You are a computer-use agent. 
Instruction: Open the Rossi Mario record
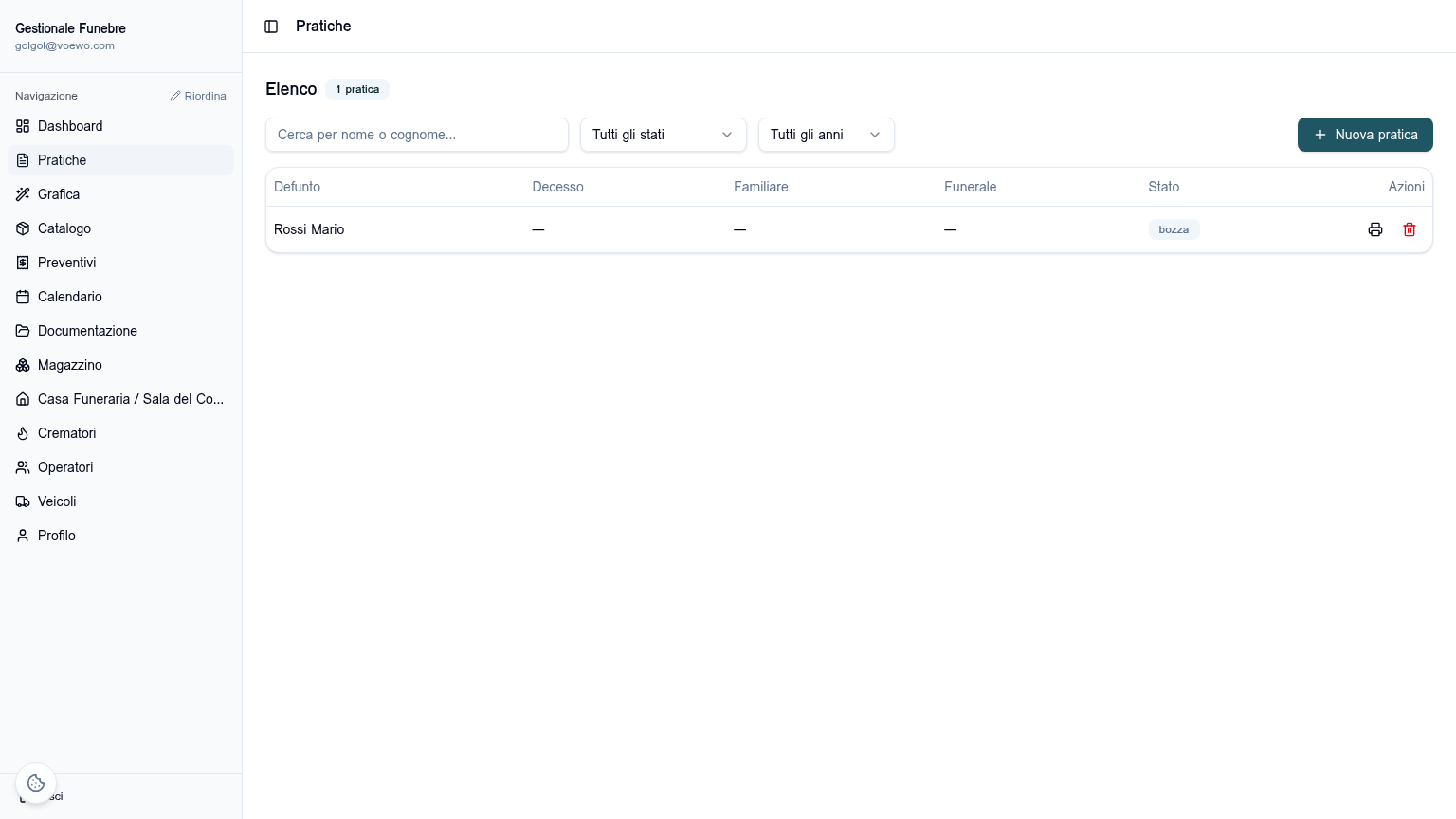(x=309, y=229)
